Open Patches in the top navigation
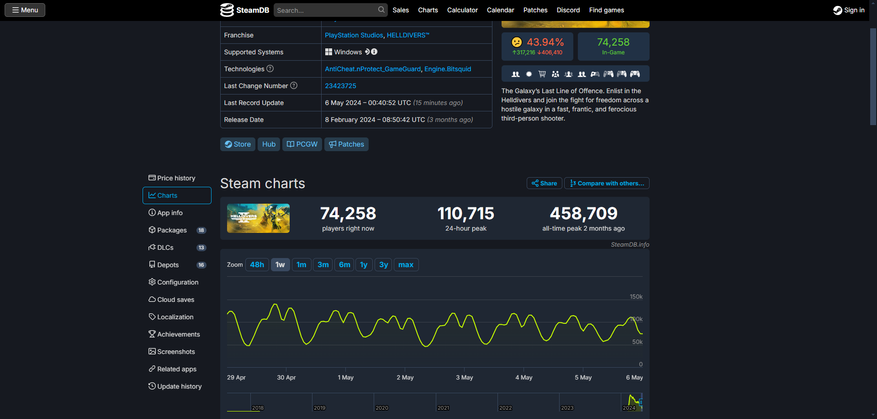Viewport: 877px width, 419px height. tap(535, 10)
